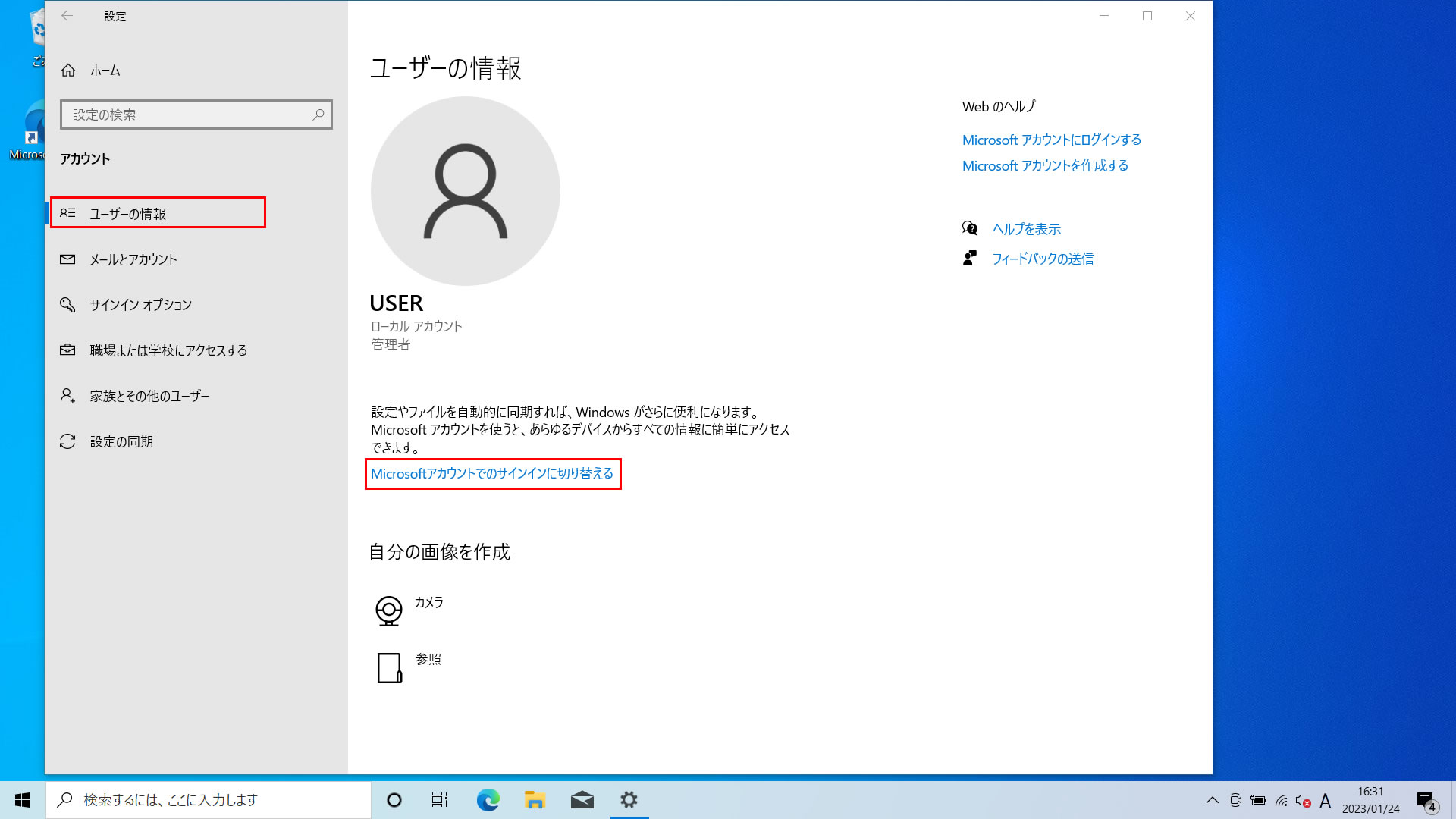Click the envelope icon beside メールとアカウント

[67, 259]
